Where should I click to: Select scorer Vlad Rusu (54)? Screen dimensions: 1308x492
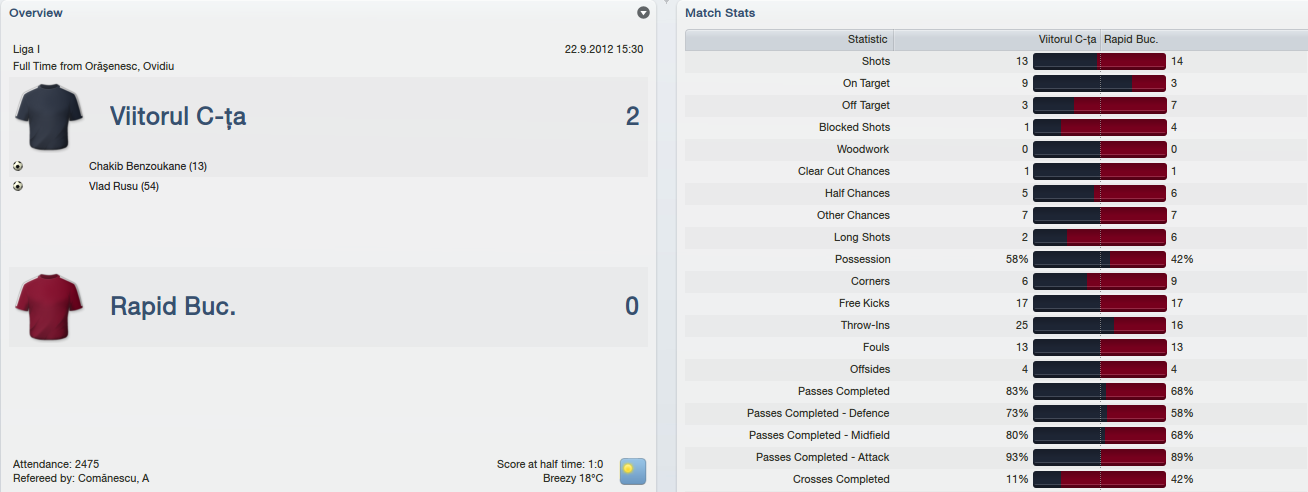124,186
